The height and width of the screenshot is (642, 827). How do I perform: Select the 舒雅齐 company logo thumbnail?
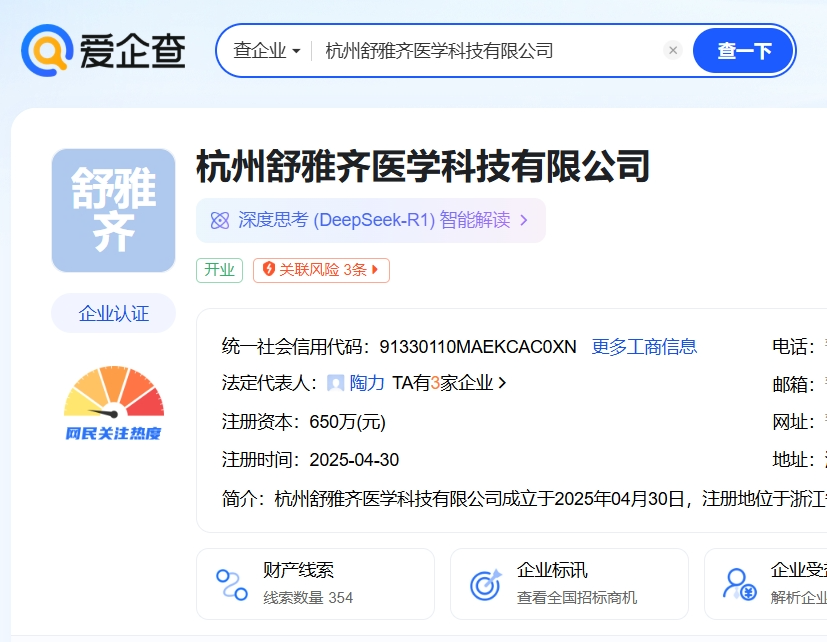(113, 210)
